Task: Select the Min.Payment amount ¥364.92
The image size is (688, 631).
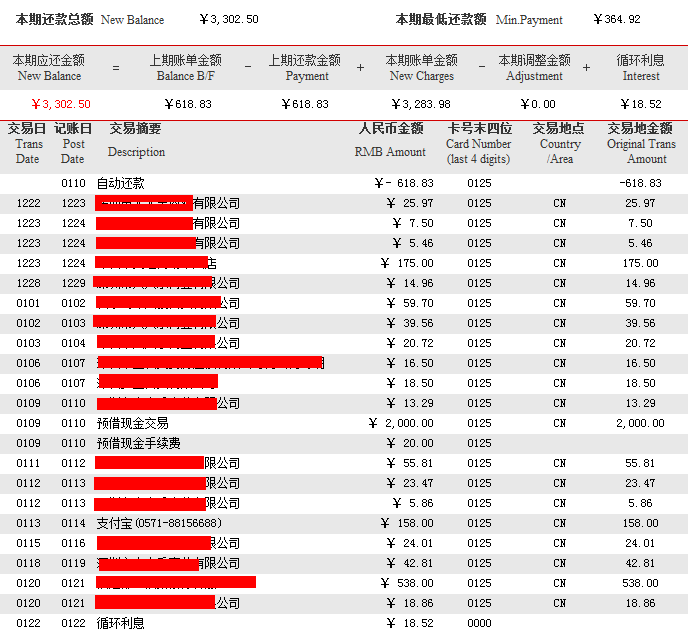Action: pyautogui.click(x=616, y=19)
